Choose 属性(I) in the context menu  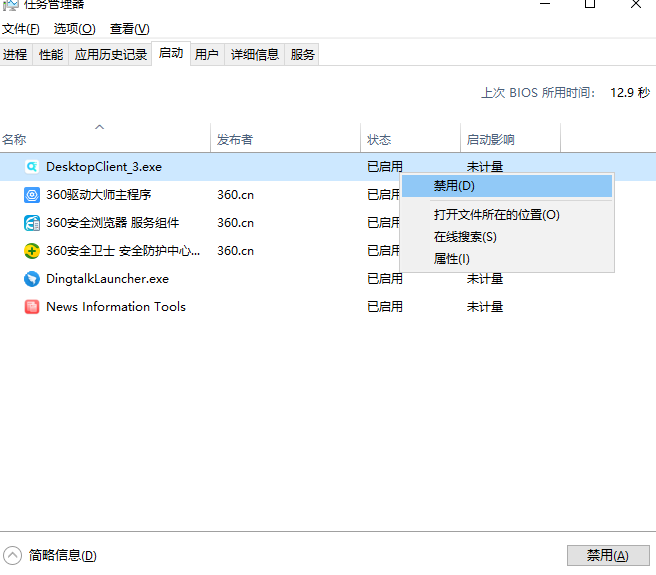tap(507, 259)
